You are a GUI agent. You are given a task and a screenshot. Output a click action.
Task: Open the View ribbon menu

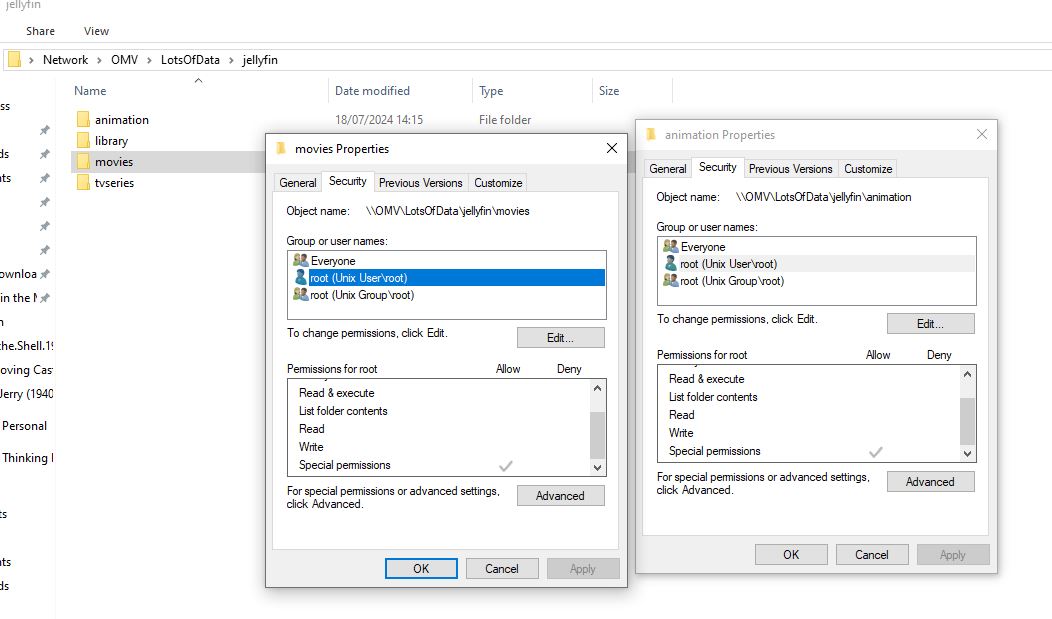point(97,31)
